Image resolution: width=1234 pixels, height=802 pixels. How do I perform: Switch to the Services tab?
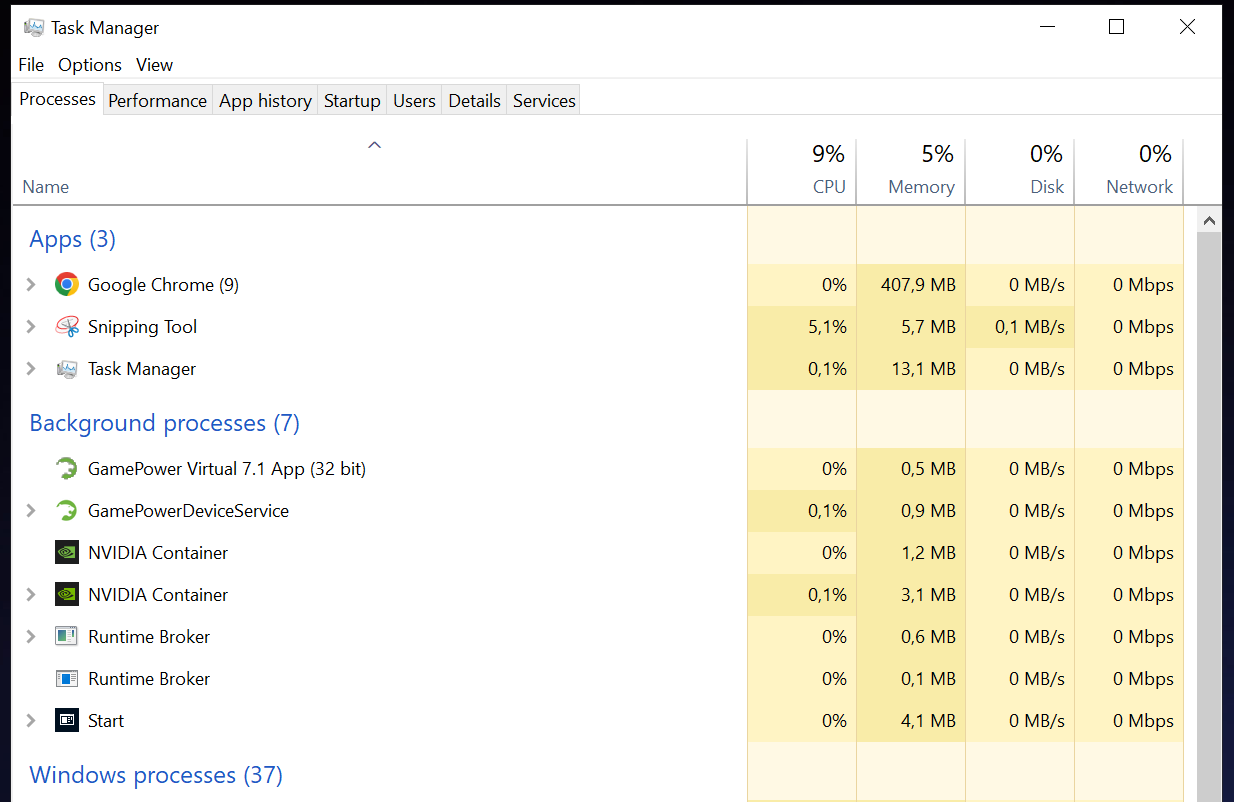(544, 101)
